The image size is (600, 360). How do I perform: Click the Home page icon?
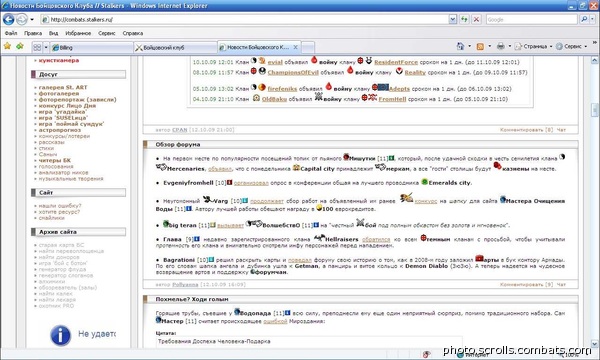(460, 46)
